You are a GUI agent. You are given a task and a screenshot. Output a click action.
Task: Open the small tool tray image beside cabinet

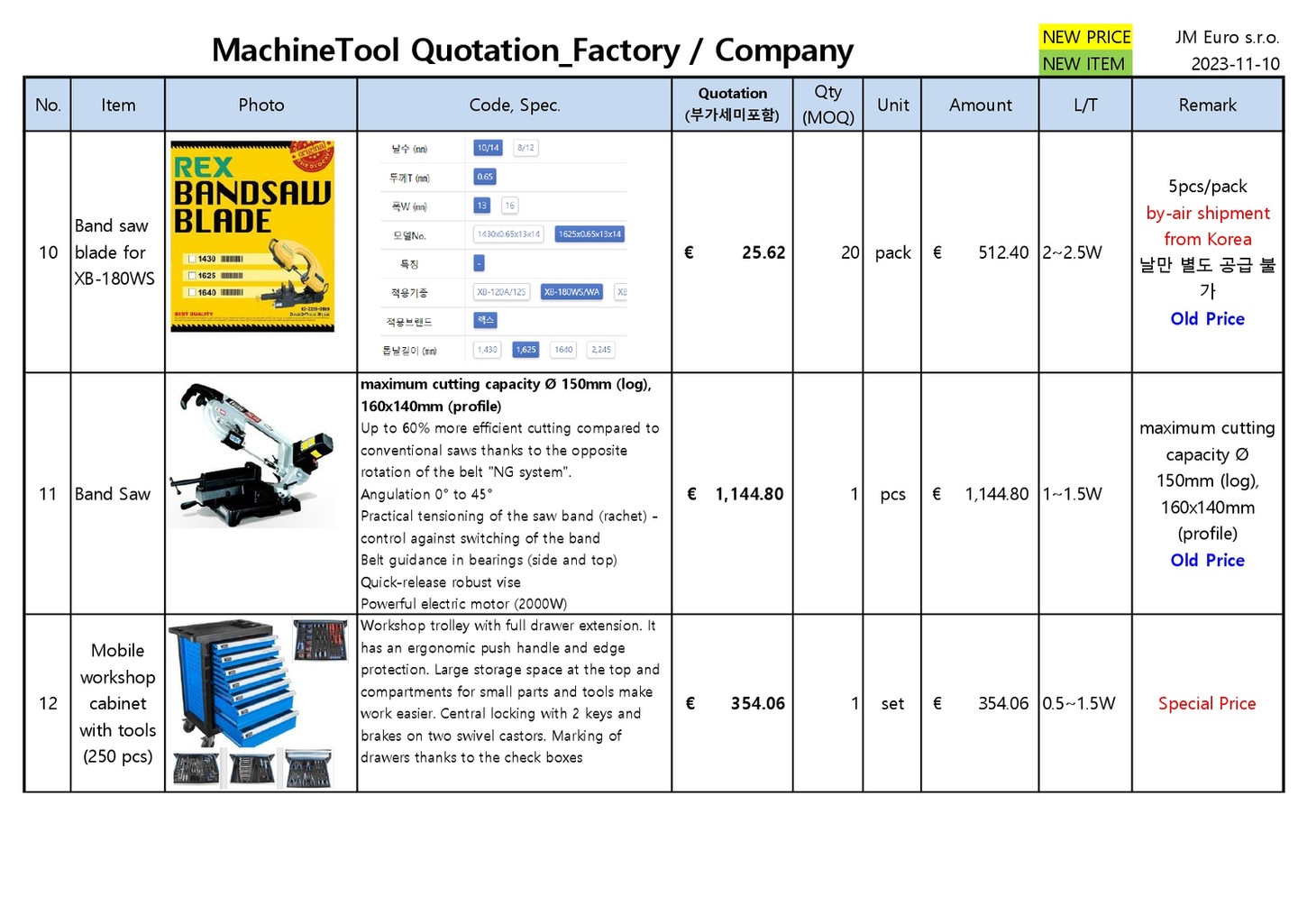tap(321, 639)
